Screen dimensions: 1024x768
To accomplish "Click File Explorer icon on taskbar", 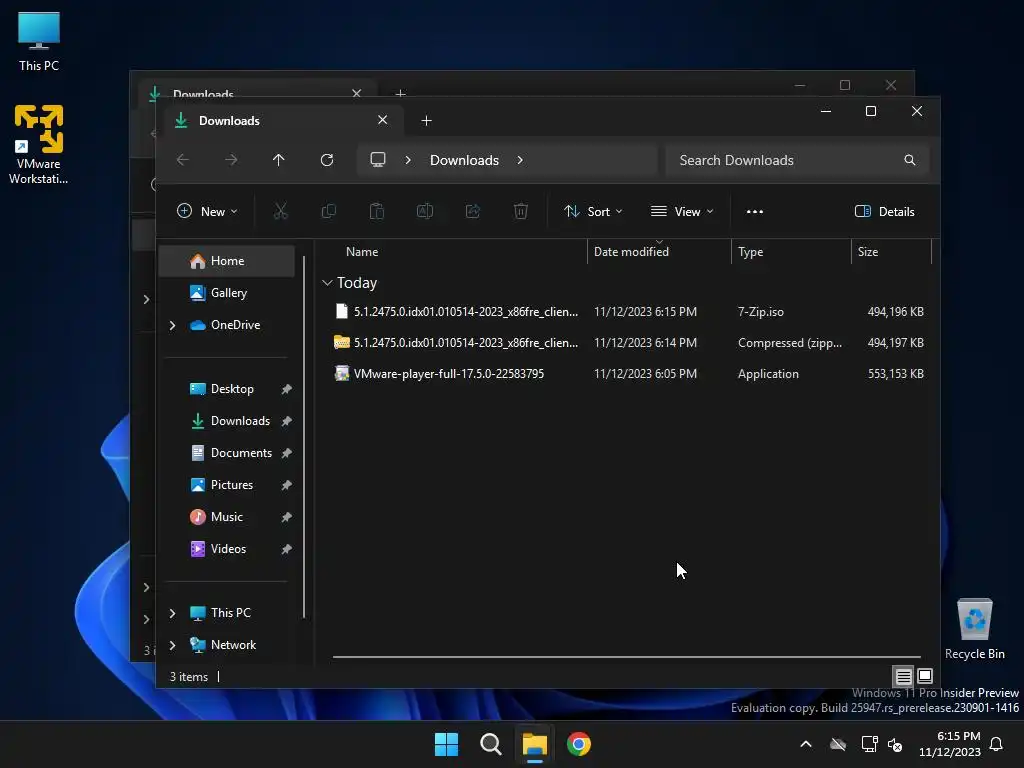I will [534, 744].
